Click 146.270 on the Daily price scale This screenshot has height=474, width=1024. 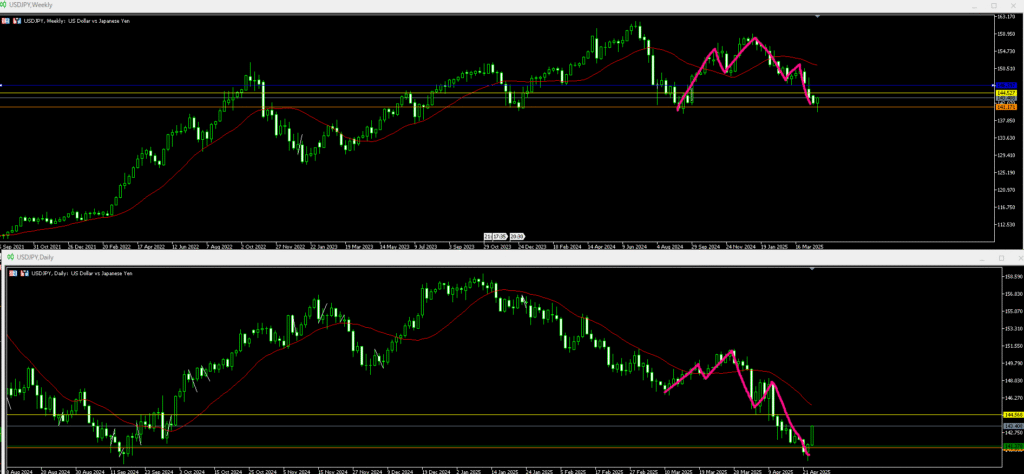click(1013, 398)
